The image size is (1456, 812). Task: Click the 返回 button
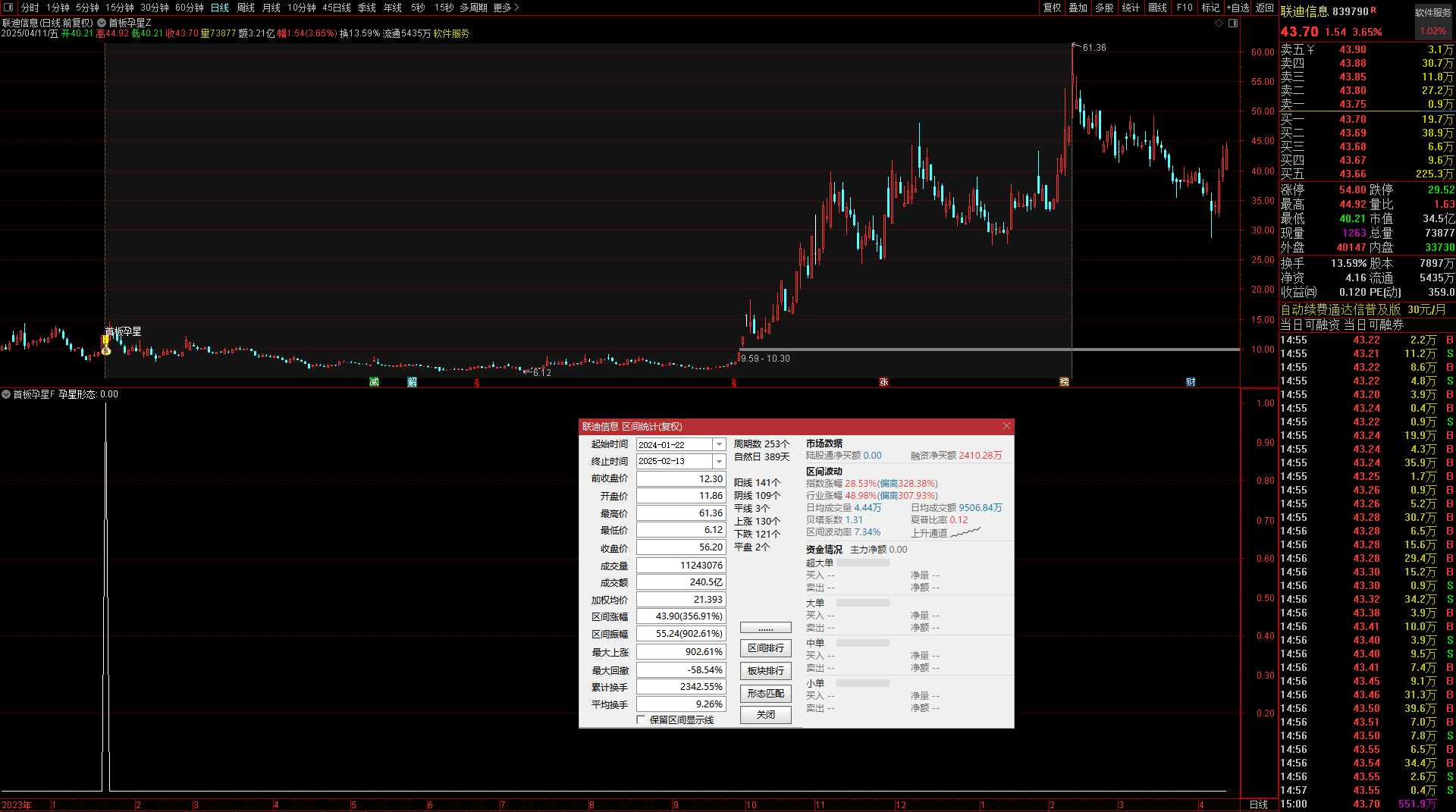pyautogui.click(x=1265, y=8)
